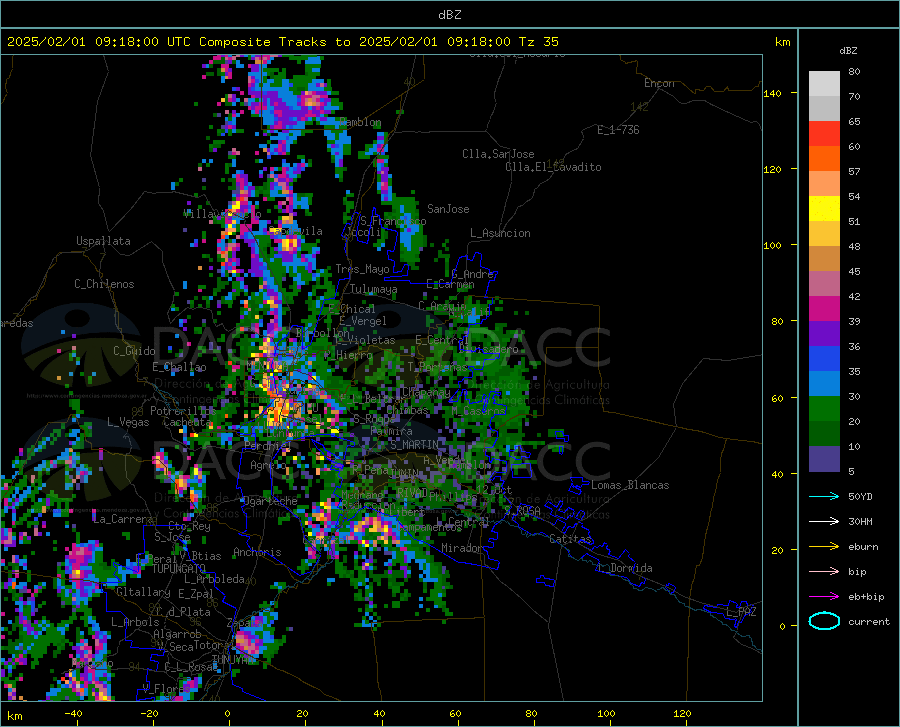Click the 'km' label at bottom left
The width and height of the screenshot is (900, 727).
tap(14, 716)
